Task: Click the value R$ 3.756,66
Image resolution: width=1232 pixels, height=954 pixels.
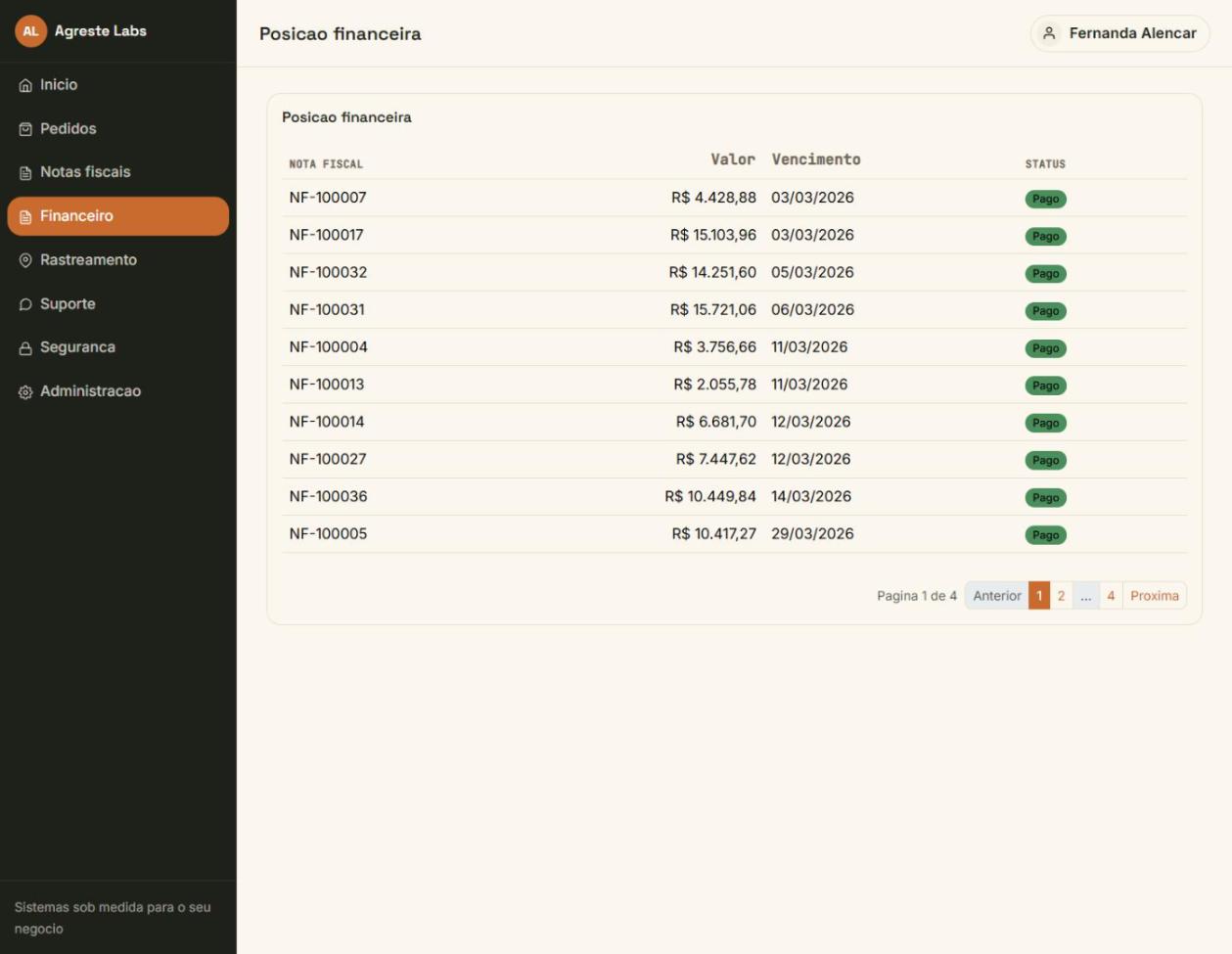Action: coord(714,347)
